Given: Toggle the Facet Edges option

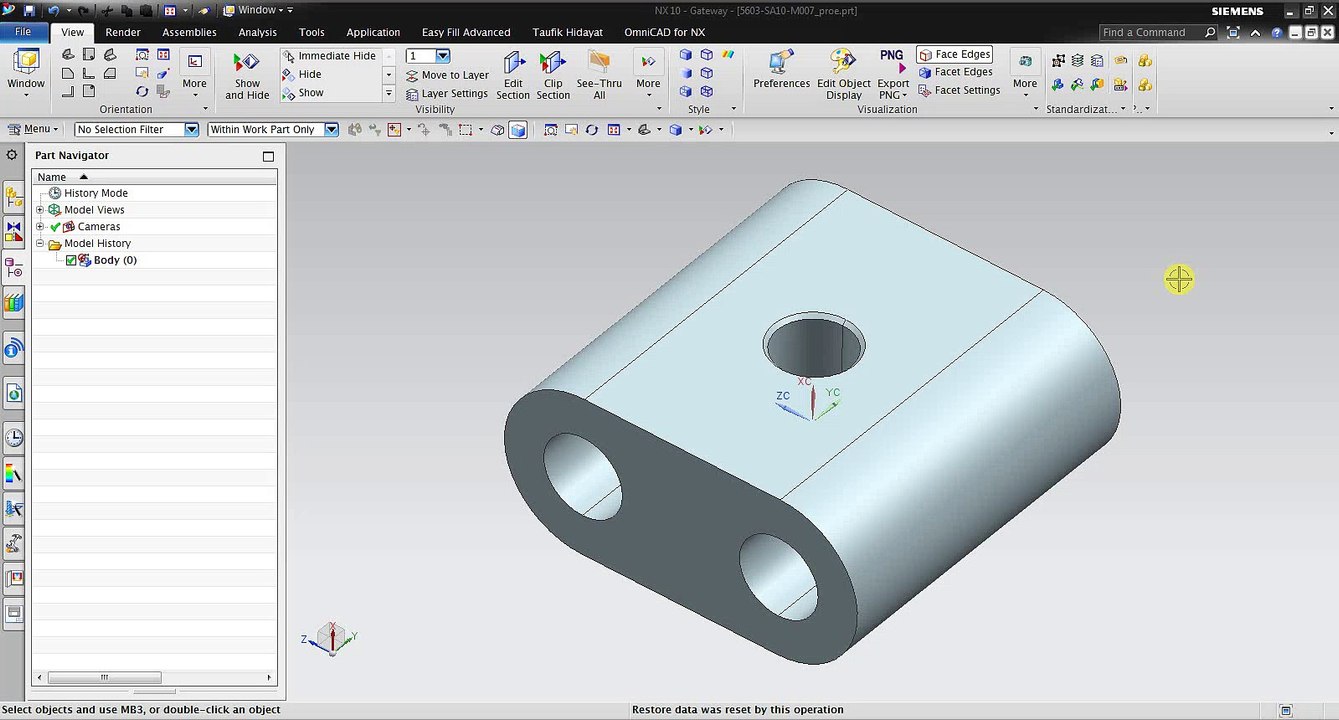Looking at the screenshot, I should click(955, 72).
